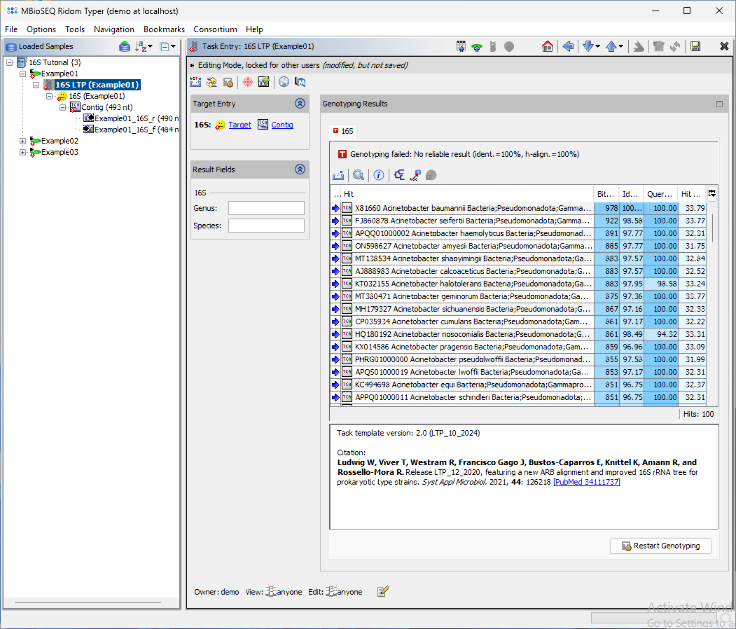Click the first icon of the editing toolbar

195,82
